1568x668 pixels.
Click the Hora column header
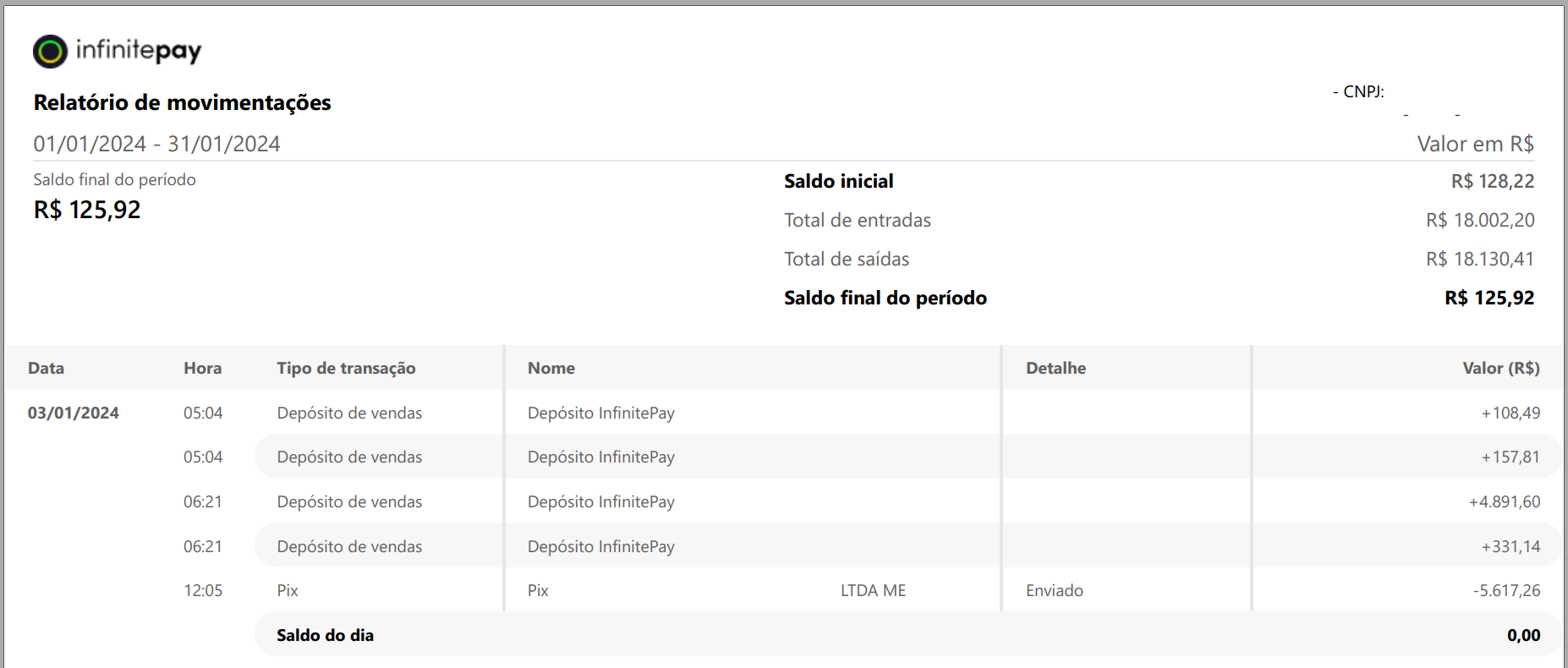[203, 368]
